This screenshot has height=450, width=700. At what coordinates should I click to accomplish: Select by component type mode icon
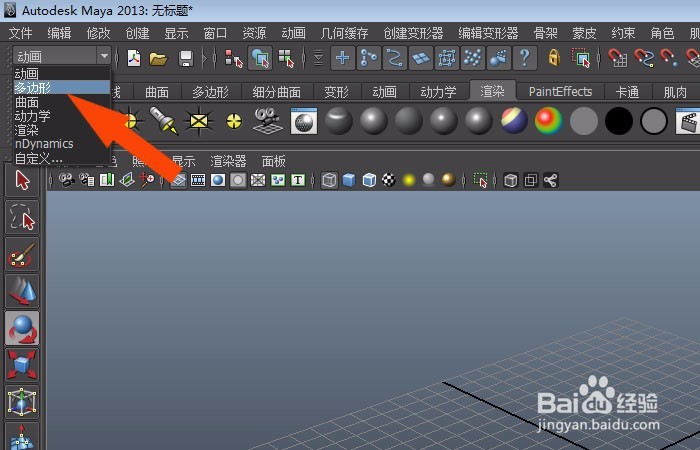286,58
